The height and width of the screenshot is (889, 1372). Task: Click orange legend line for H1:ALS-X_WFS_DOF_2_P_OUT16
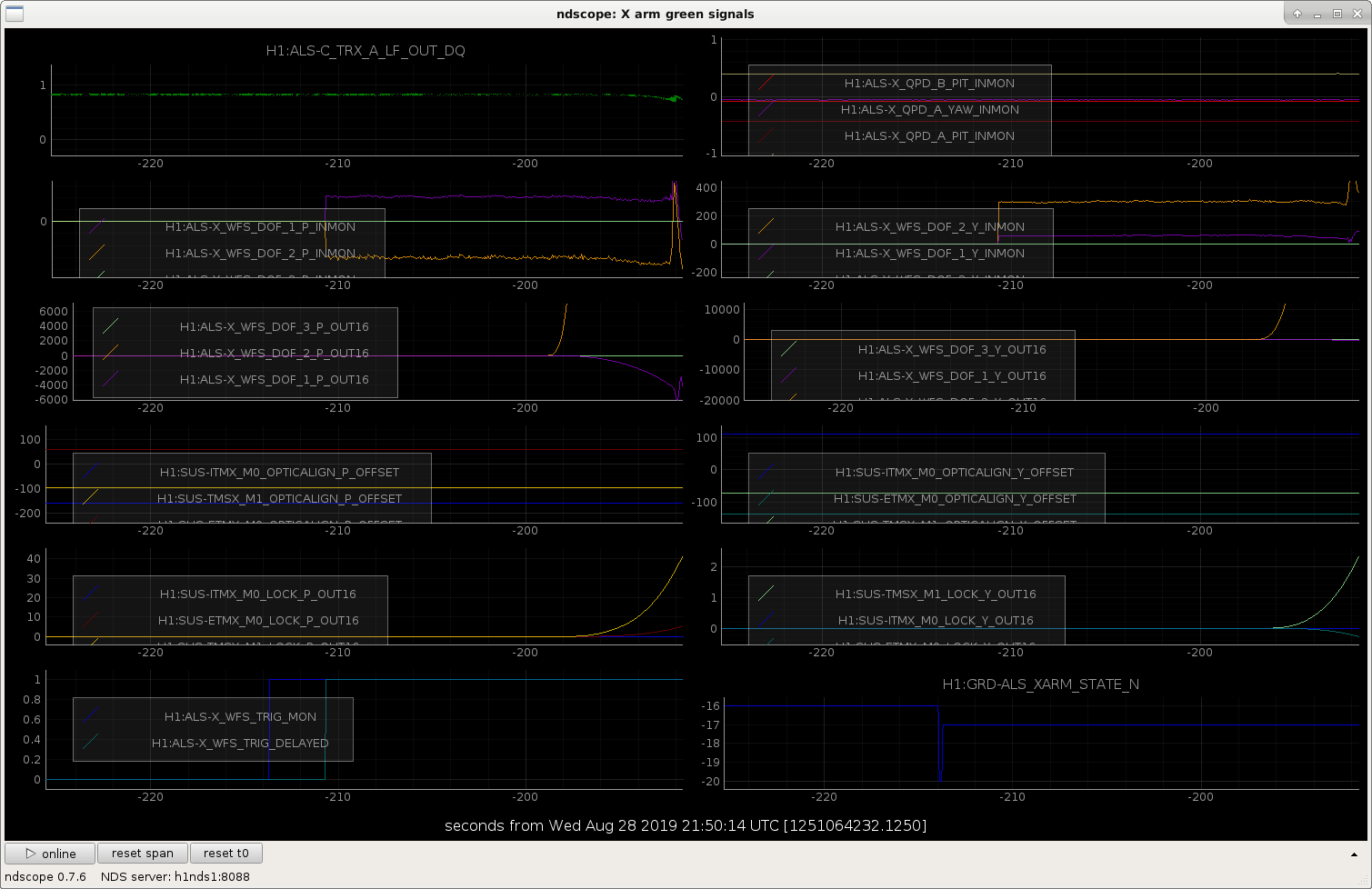(111, 353)
